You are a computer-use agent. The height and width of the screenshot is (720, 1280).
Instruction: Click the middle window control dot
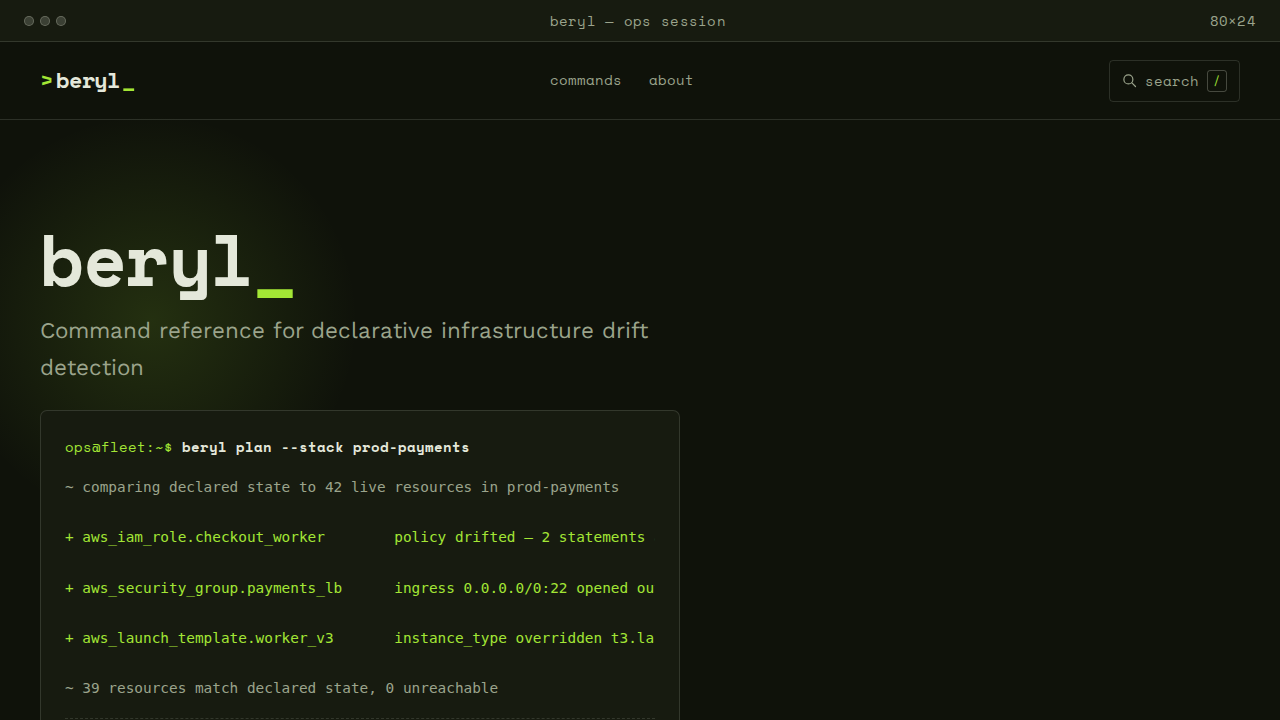click(45, 21)
